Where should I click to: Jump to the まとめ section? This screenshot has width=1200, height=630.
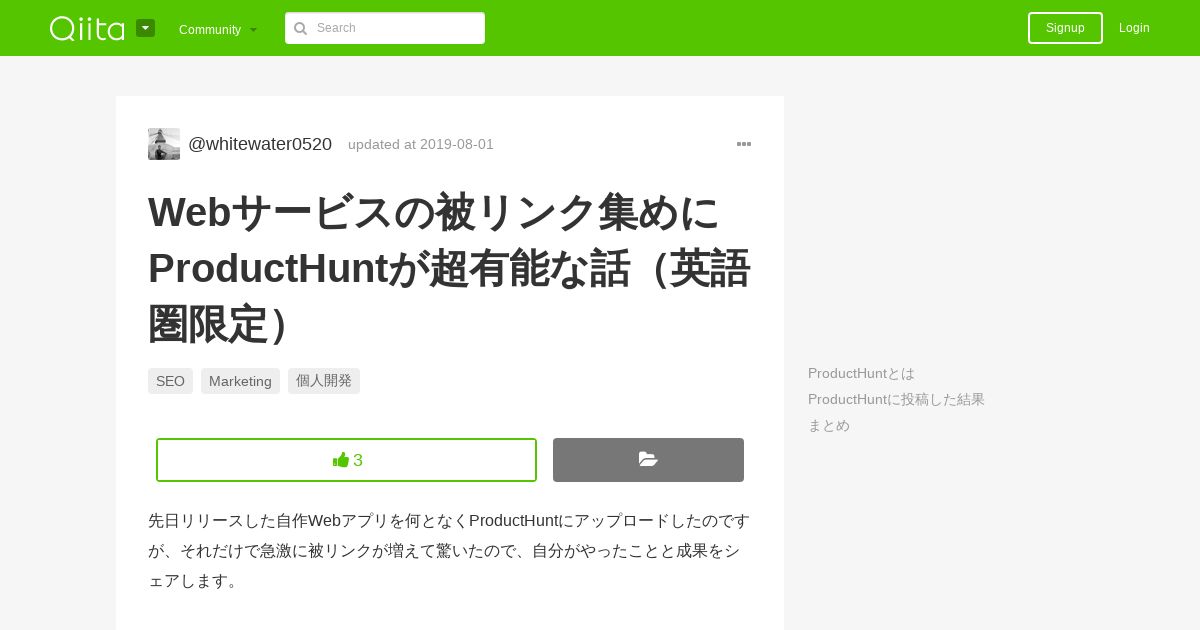pos(829,425)
